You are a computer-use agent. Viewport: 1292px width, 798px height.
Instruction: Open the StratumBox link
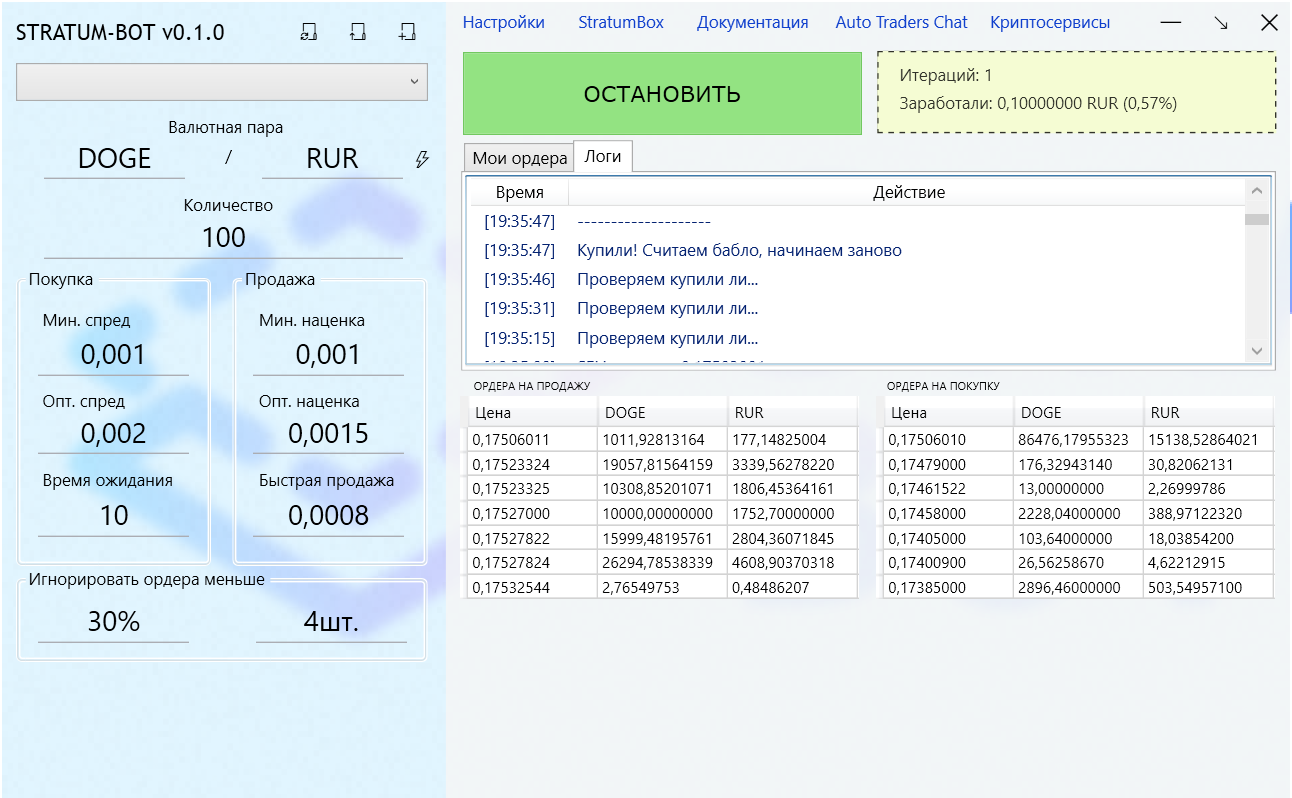click(620, 22)
